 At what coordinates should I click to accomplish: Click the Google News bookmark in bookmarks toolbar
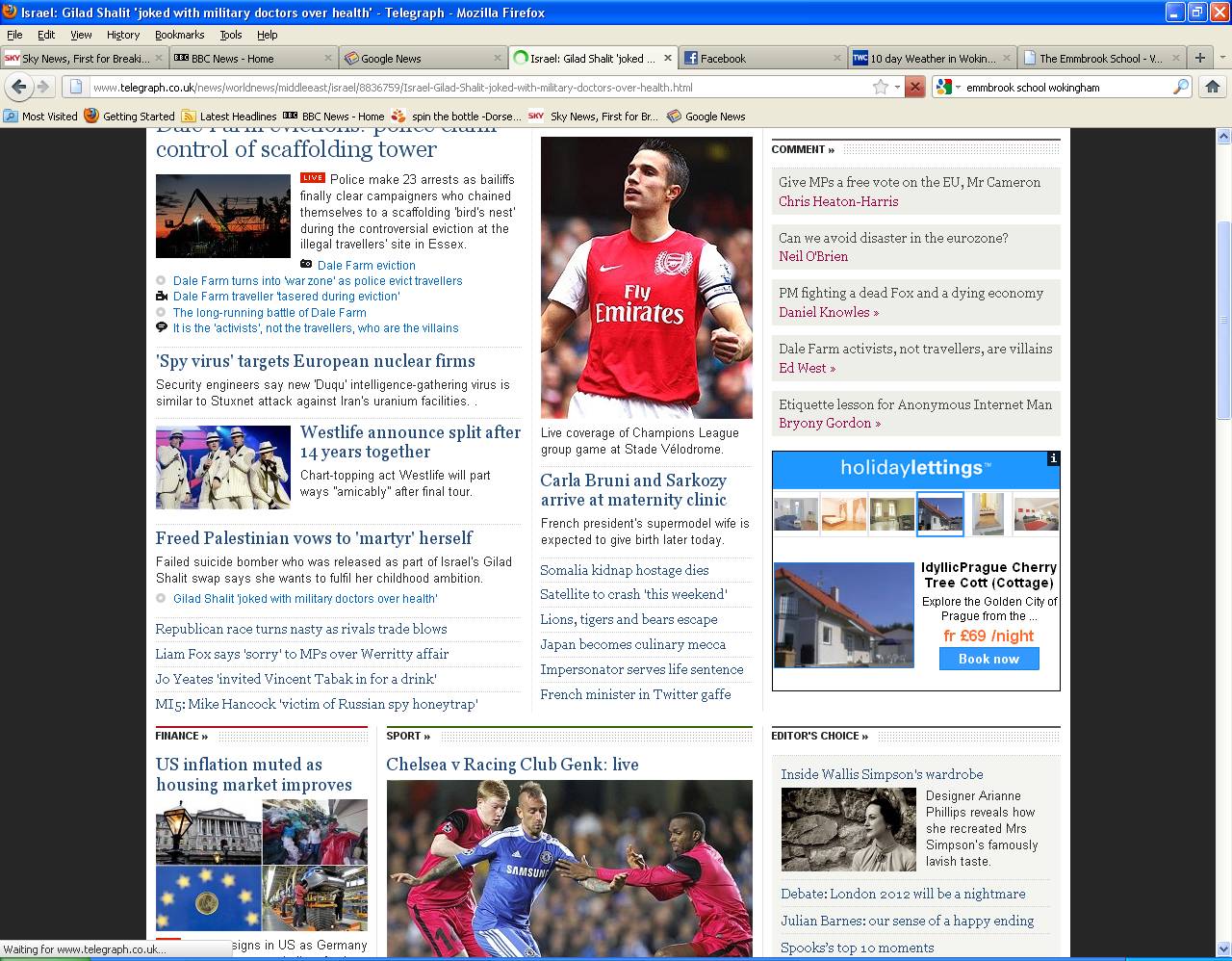click(x=706, y=117)
